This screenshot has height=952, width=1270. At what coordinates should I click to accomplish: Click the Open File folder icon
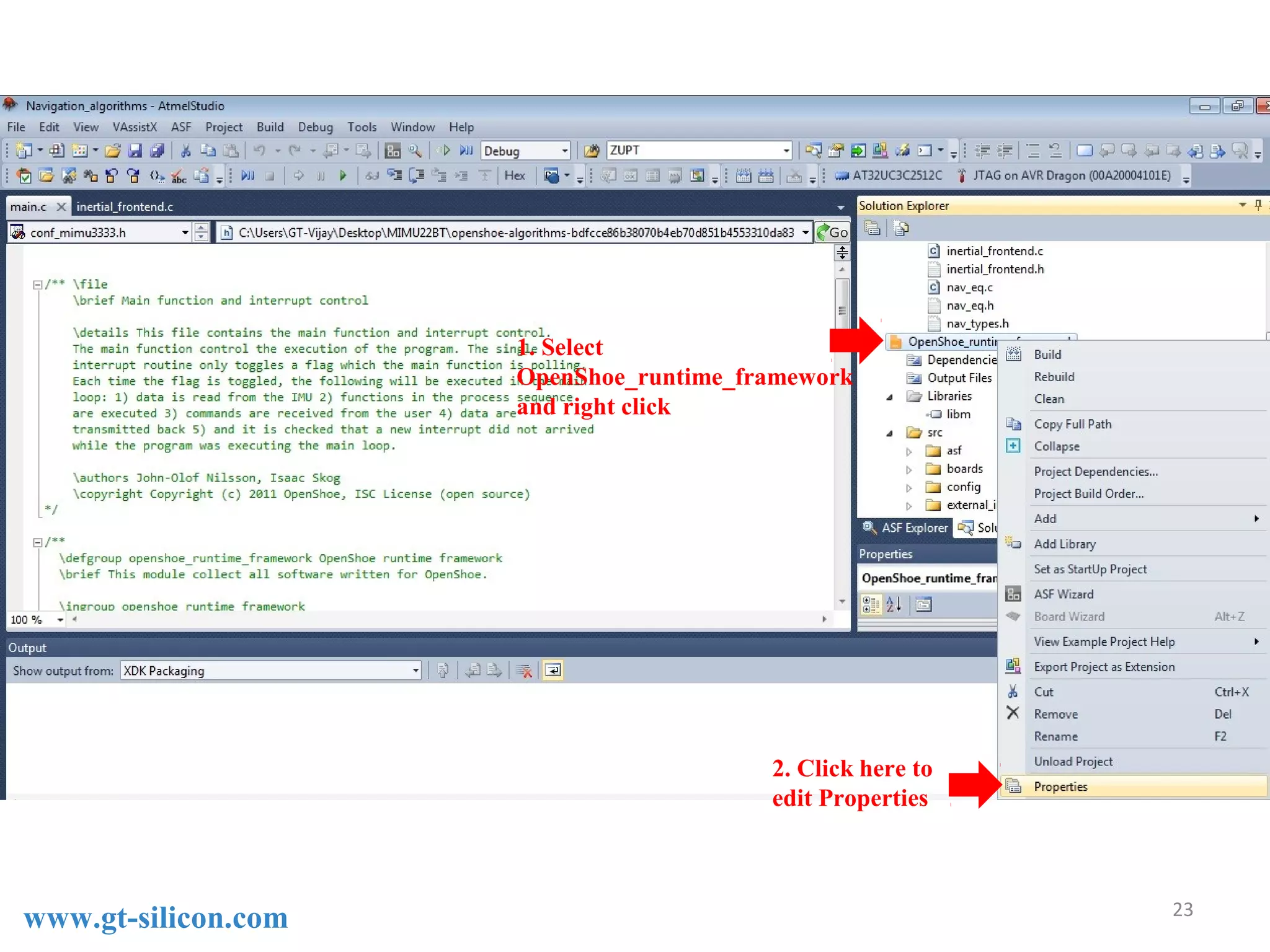click(x=112, y=151)
